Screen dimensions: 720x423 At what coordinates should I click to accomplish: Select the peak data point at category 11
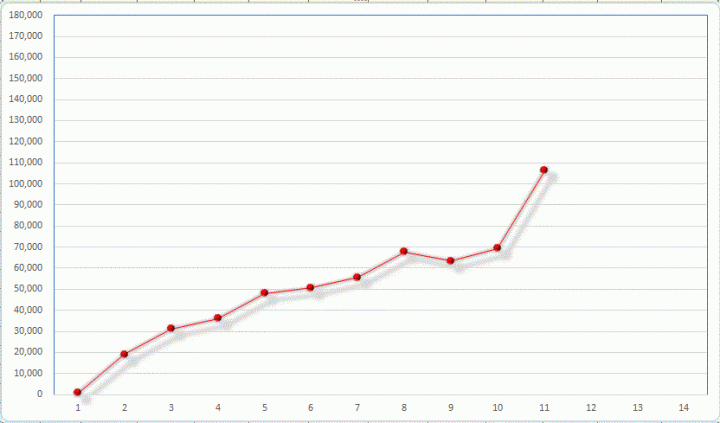pos(544,170)
